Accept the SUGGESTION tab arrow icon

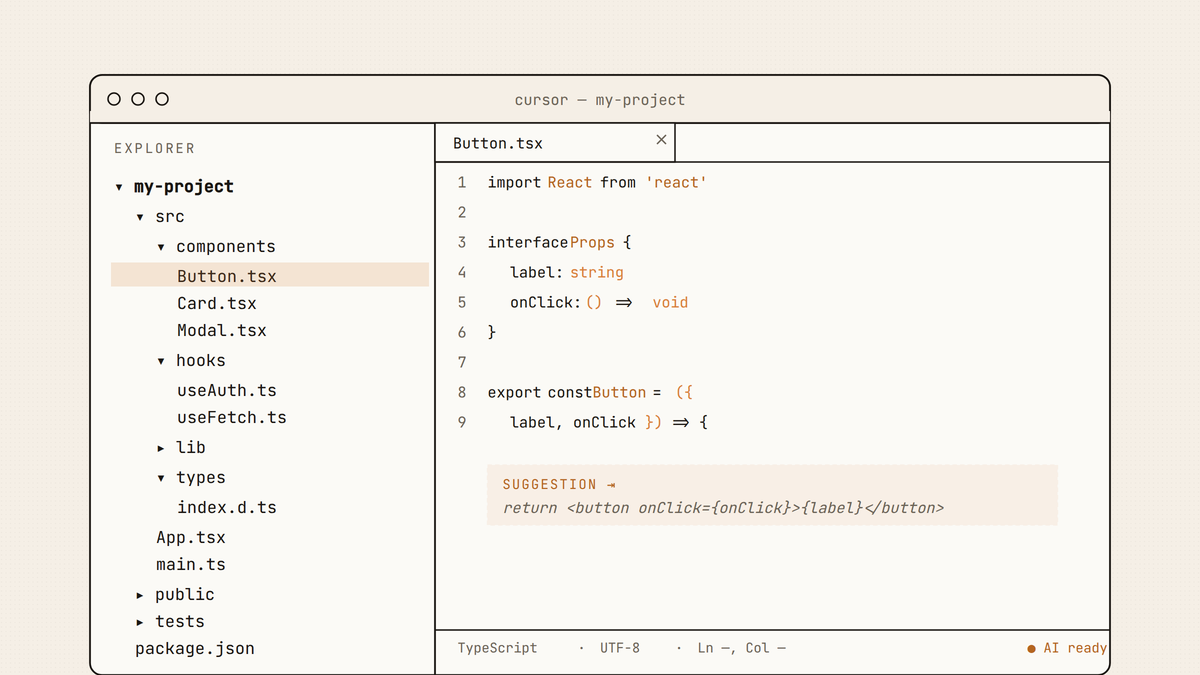610,485
